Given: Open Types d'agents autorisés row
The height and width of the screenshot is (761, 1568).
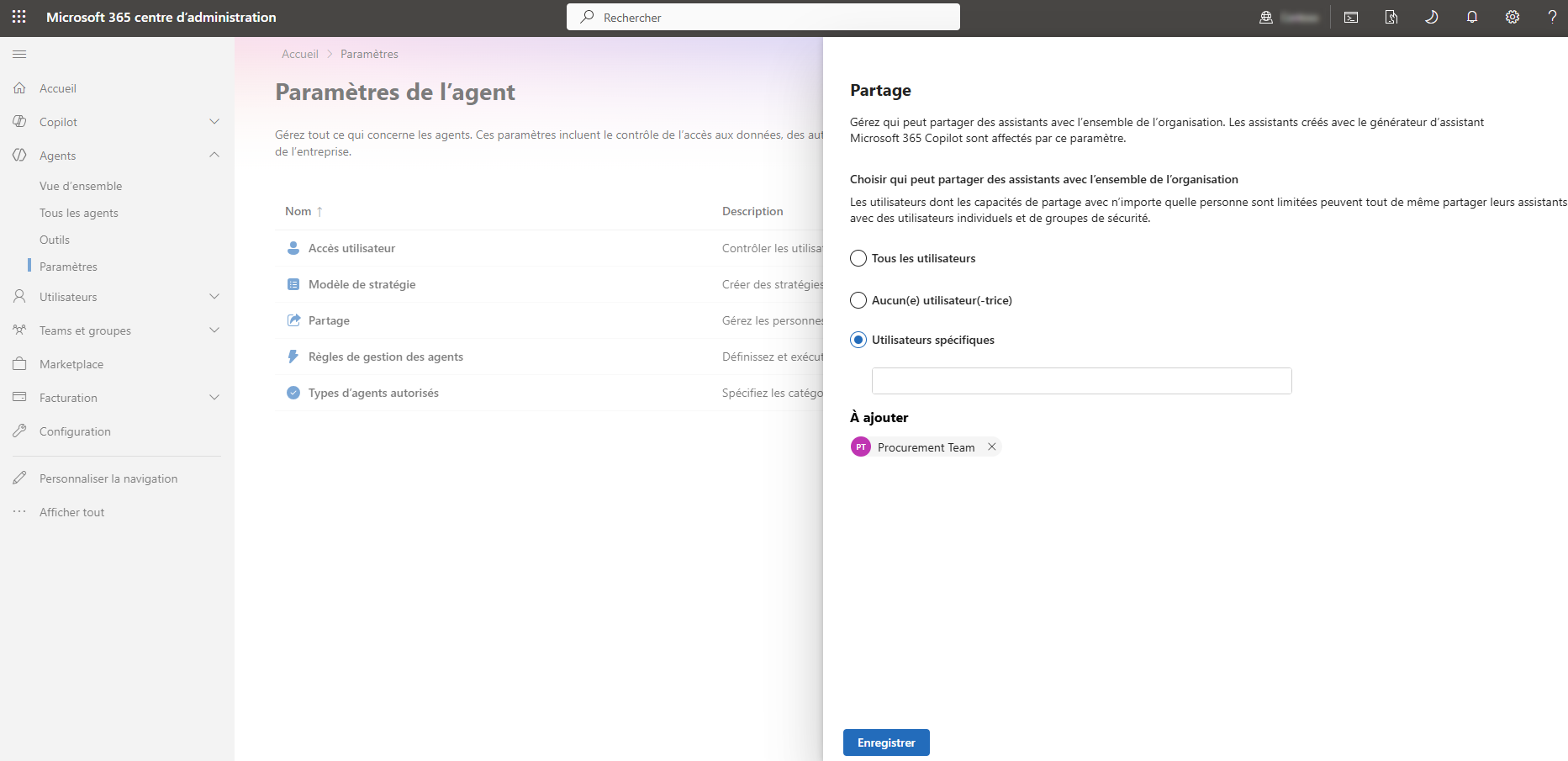Looking at the screenshot, I should pyautogui.click(x=549, y=393).
